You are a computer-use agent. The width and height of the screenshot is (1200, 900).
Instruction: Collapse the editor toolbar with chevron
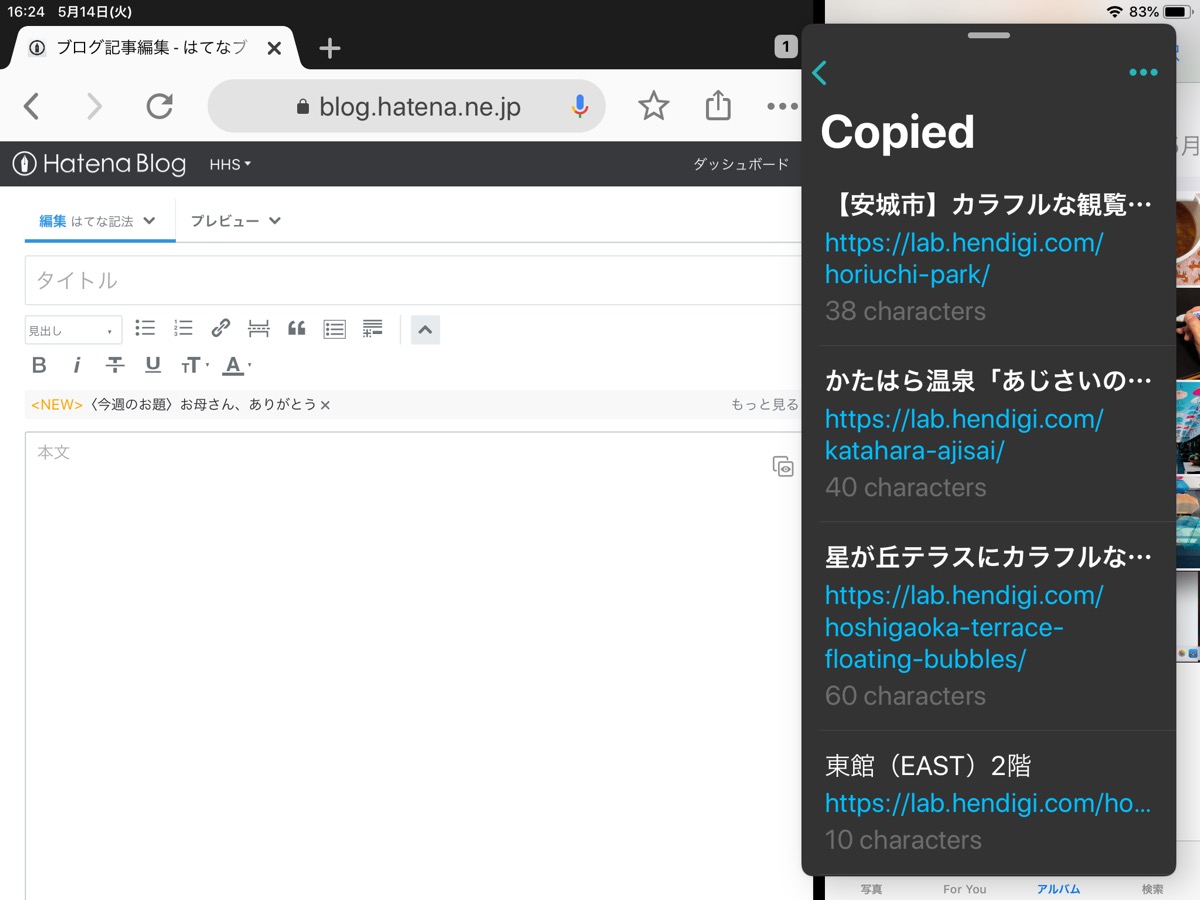tap(425, 330)
